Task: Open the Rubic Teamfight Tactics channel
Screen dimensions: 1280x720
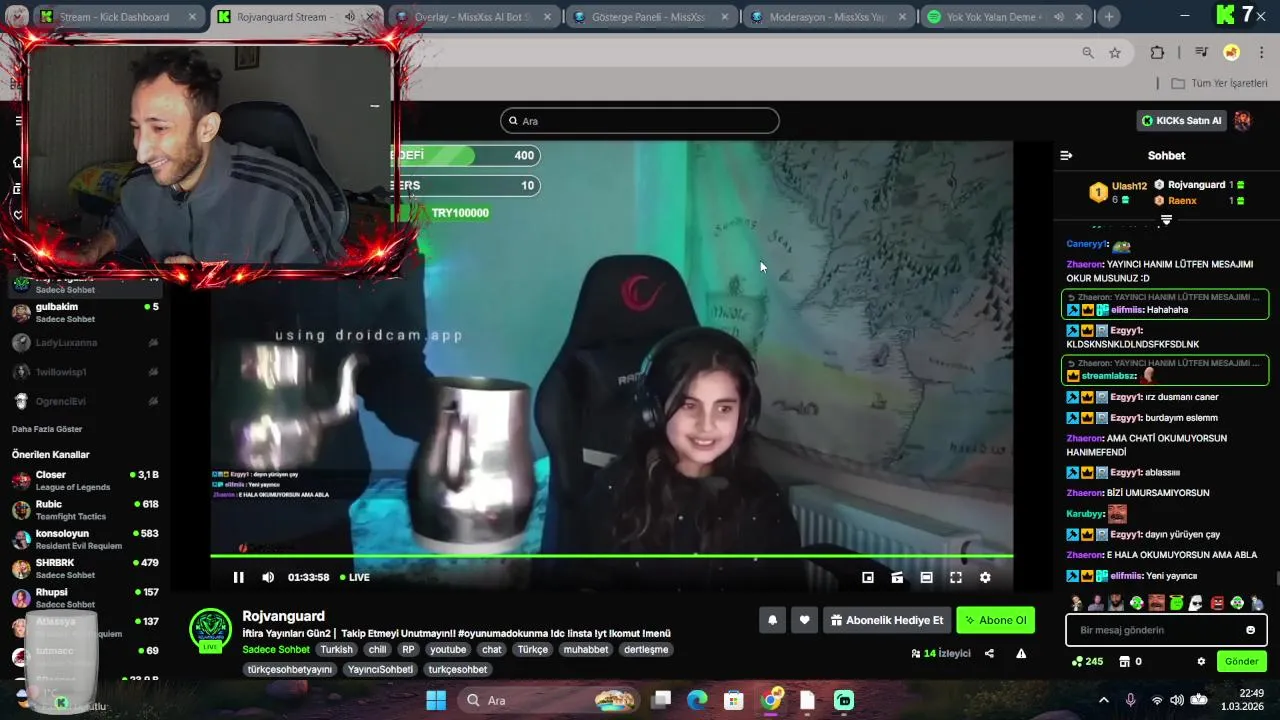Action: pyautogui.click(x=85, y=510)
